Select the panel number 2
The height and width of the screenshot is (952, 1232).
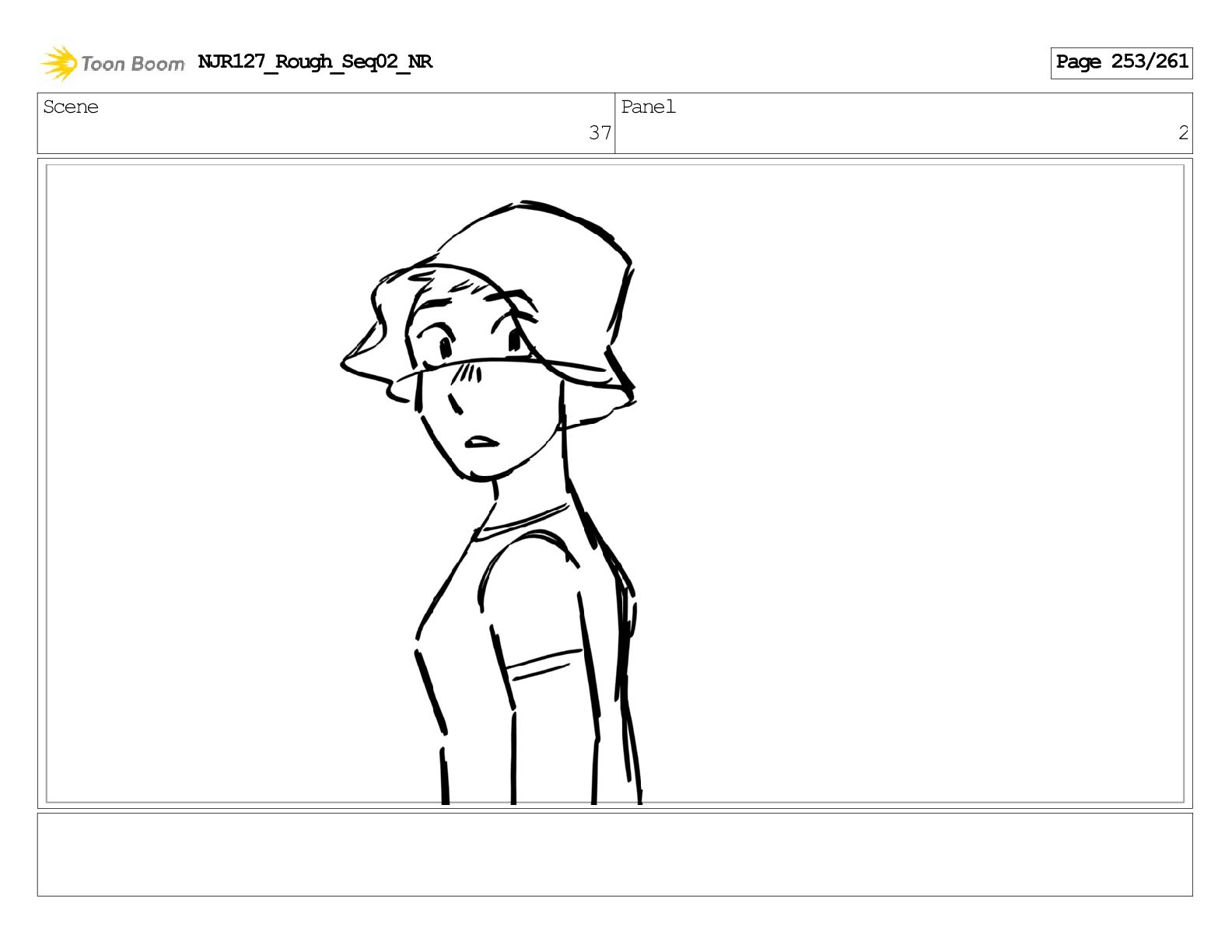tap(1183, 133)
